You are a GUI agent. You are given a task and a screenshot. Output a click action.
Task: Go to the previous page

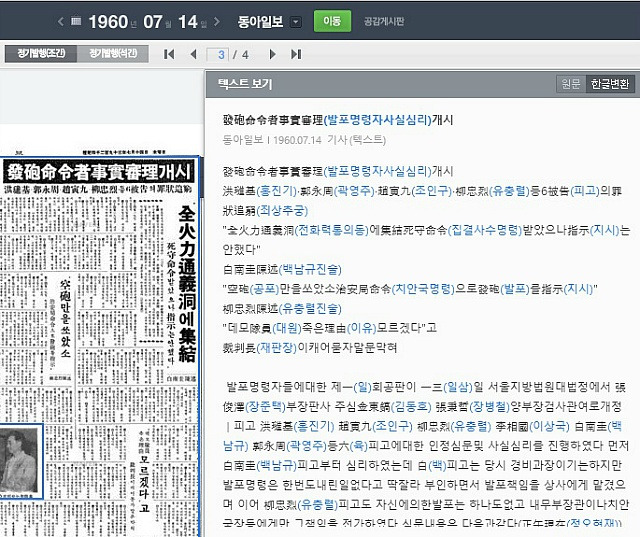(193, 54)
